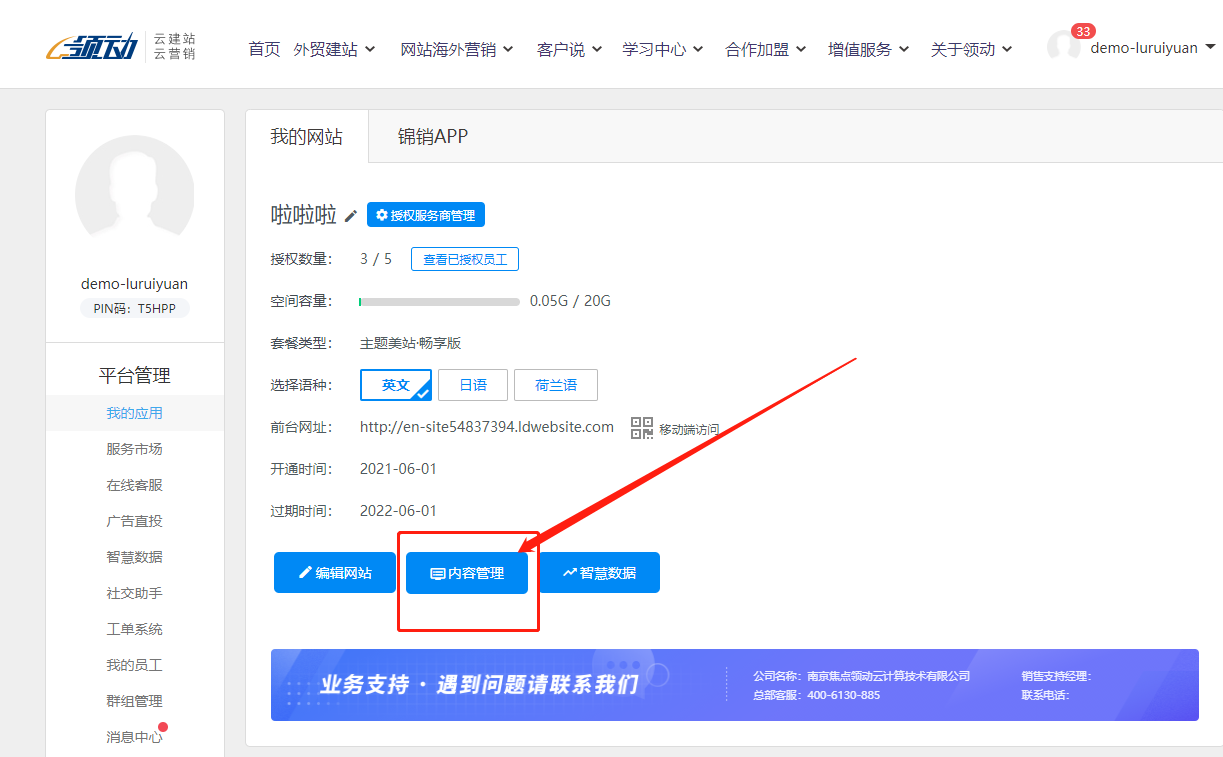Screen dimensions: 1223x757
Task: Click the 智慧数据 button with chart icon
Action: (599, 573)
